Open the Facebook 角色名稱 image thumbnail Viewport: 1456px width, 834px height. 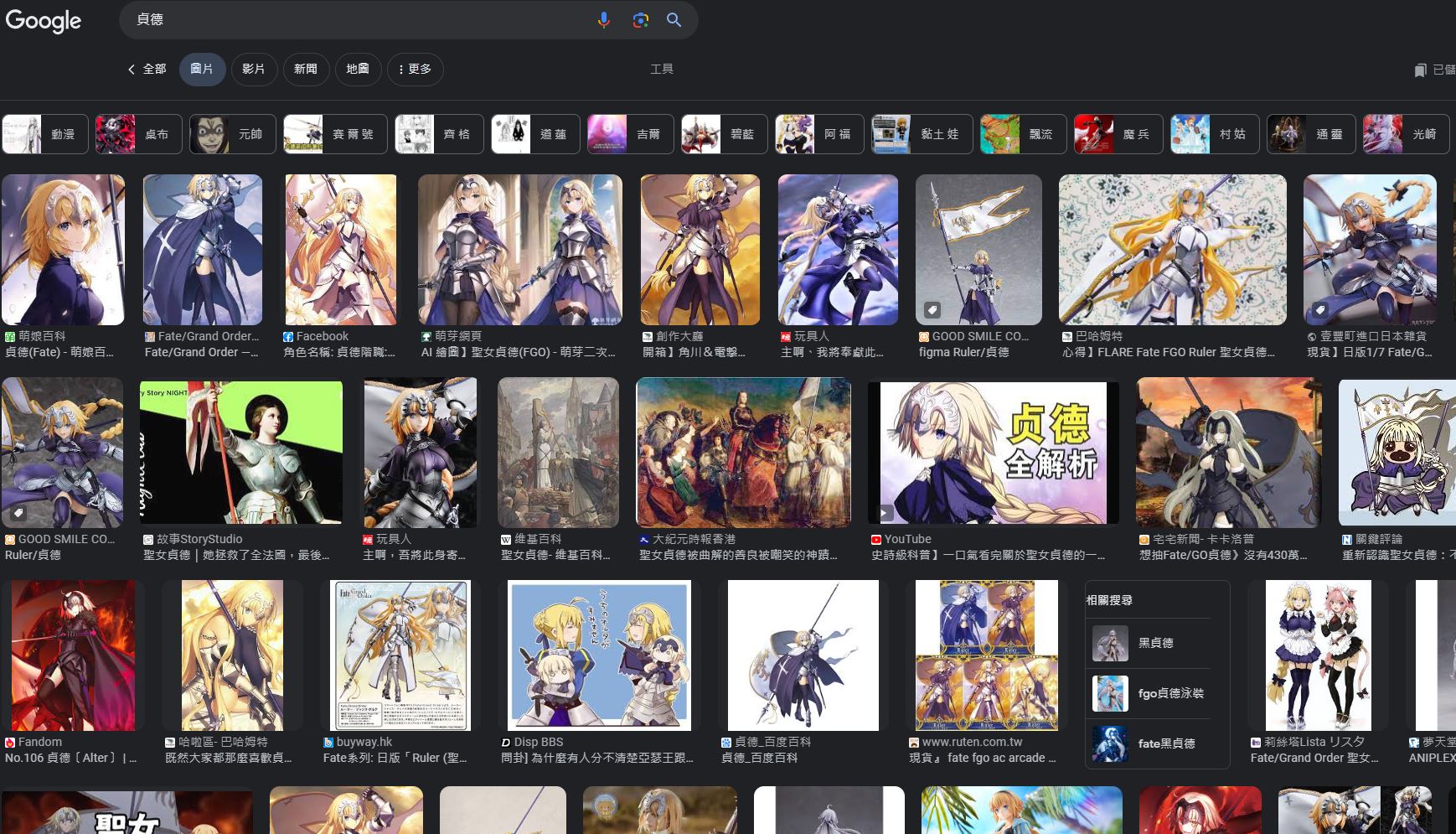341,250
